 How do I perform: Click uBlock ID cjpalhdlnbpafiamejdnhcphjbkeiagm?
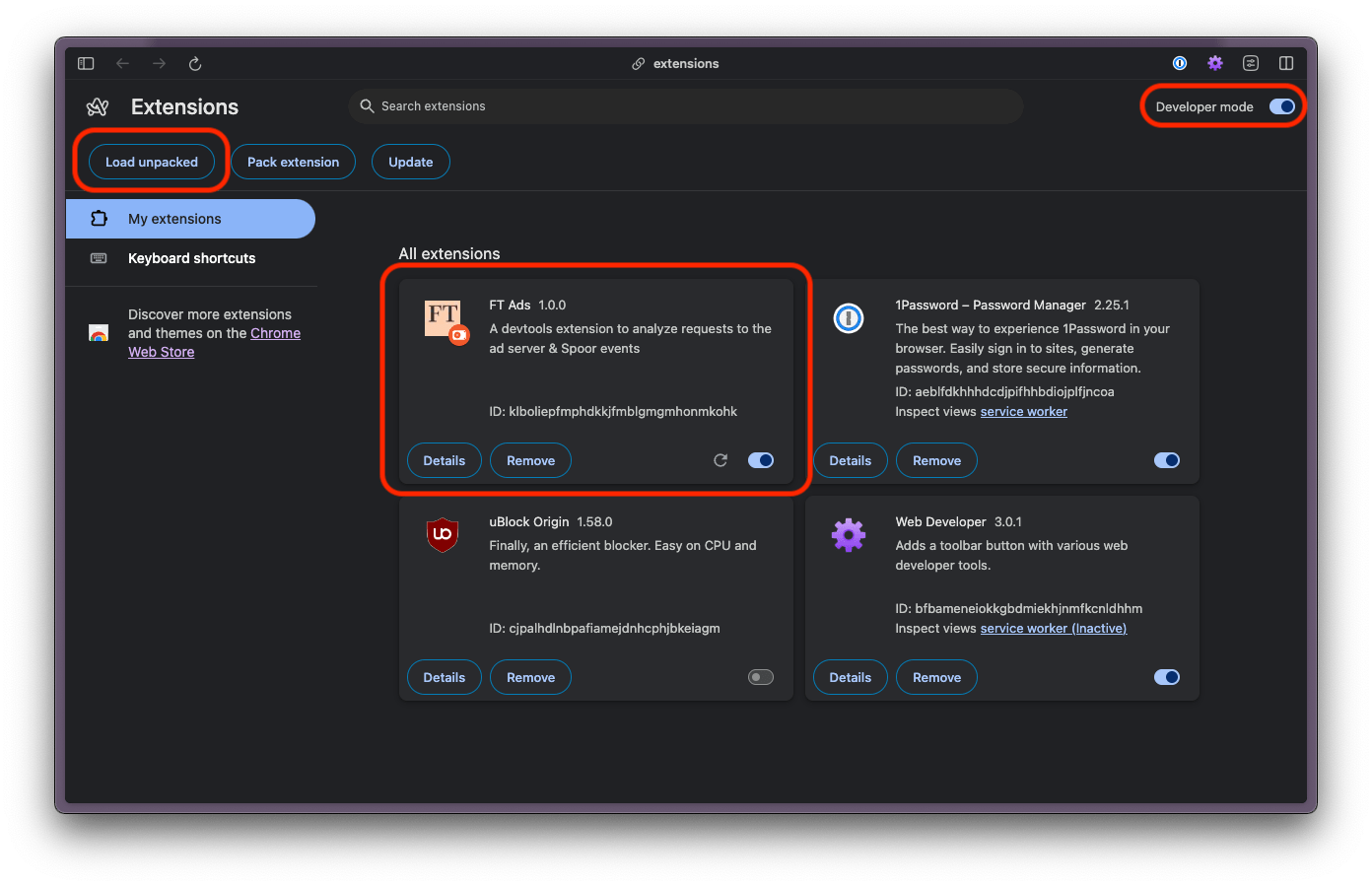tap(614, 628)
